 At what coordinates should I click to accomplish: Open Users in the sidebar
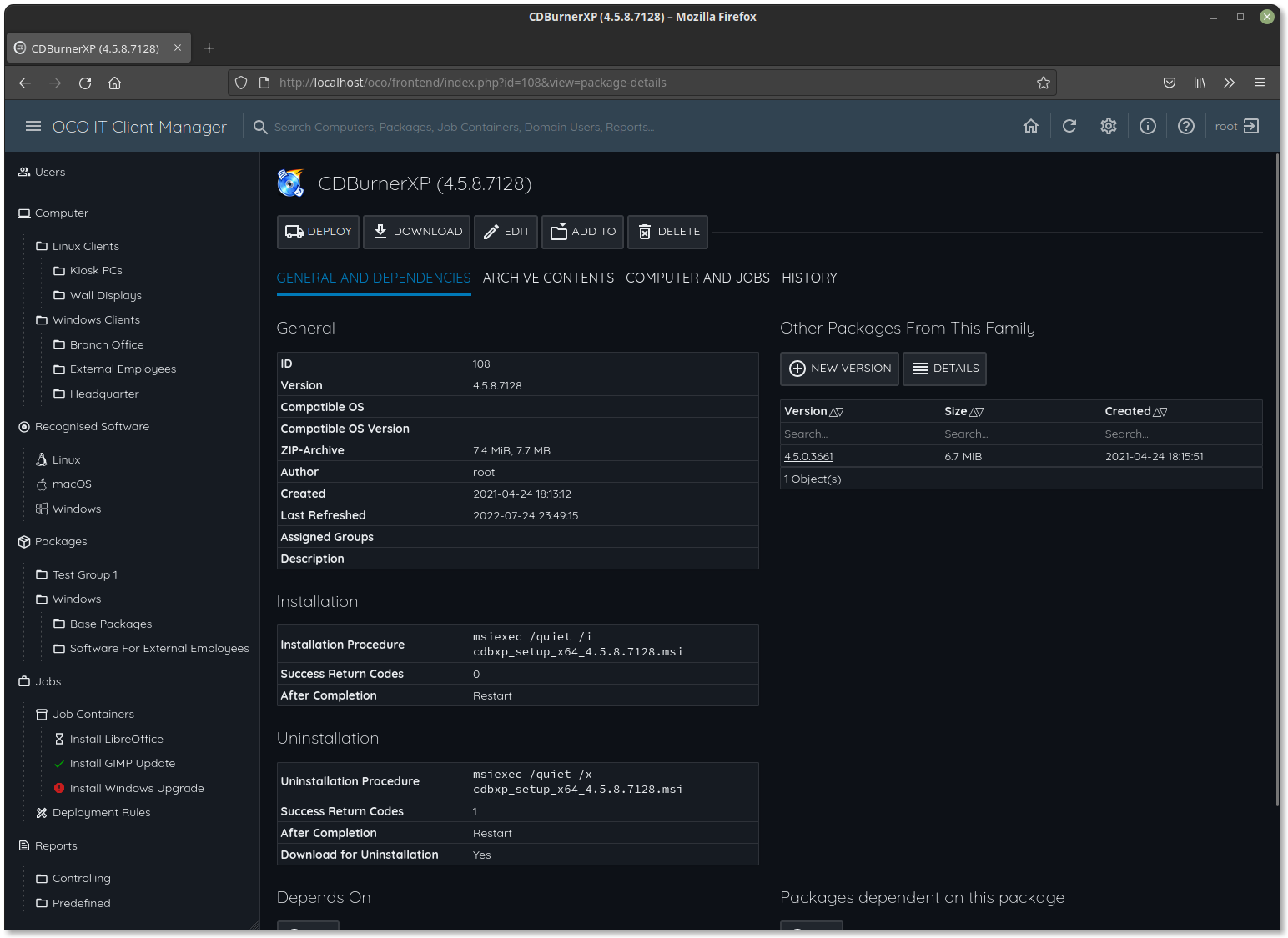42,172
